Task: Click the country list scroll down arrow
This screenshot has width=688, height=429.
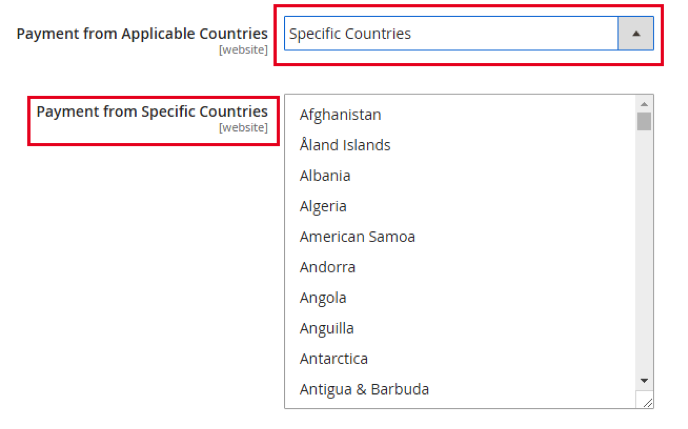Action: (644, 381)
